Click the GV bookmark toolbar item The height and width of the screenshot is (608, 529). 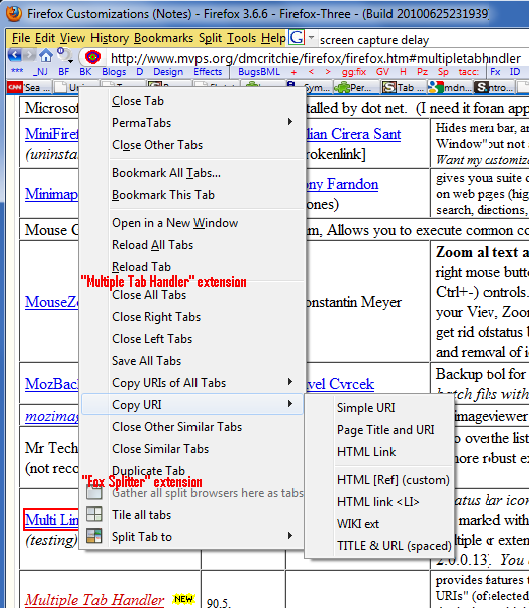(x=382, y=72)
